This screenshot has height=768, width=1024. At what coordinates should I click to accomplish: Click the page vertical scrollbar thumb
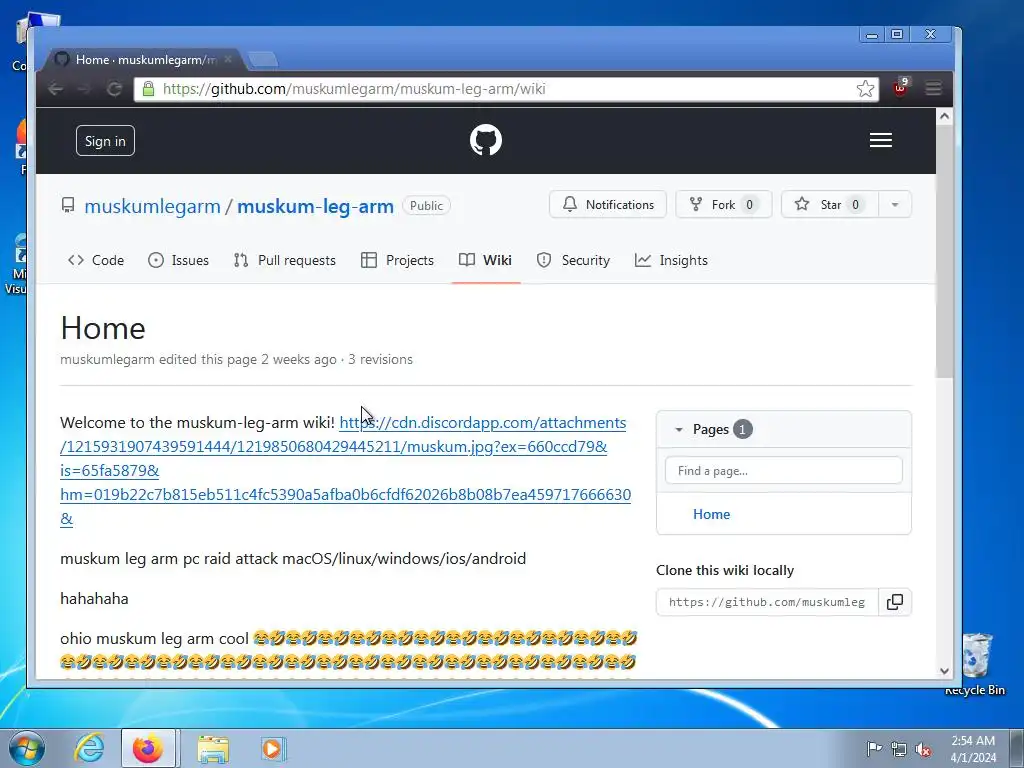[944, 251]
